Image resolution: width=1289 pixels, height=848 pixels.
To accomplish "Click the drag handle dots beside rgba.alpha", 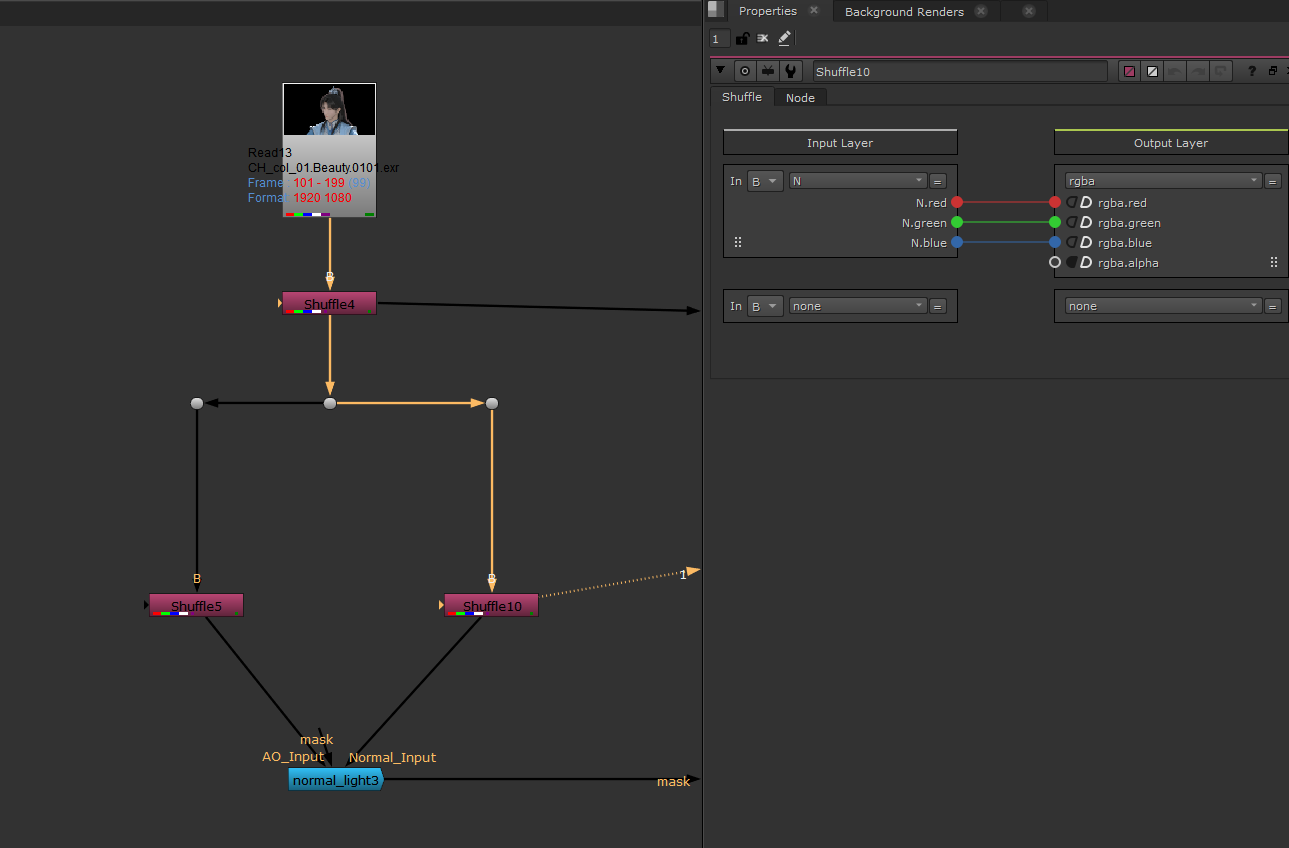I will point(1274,262).
